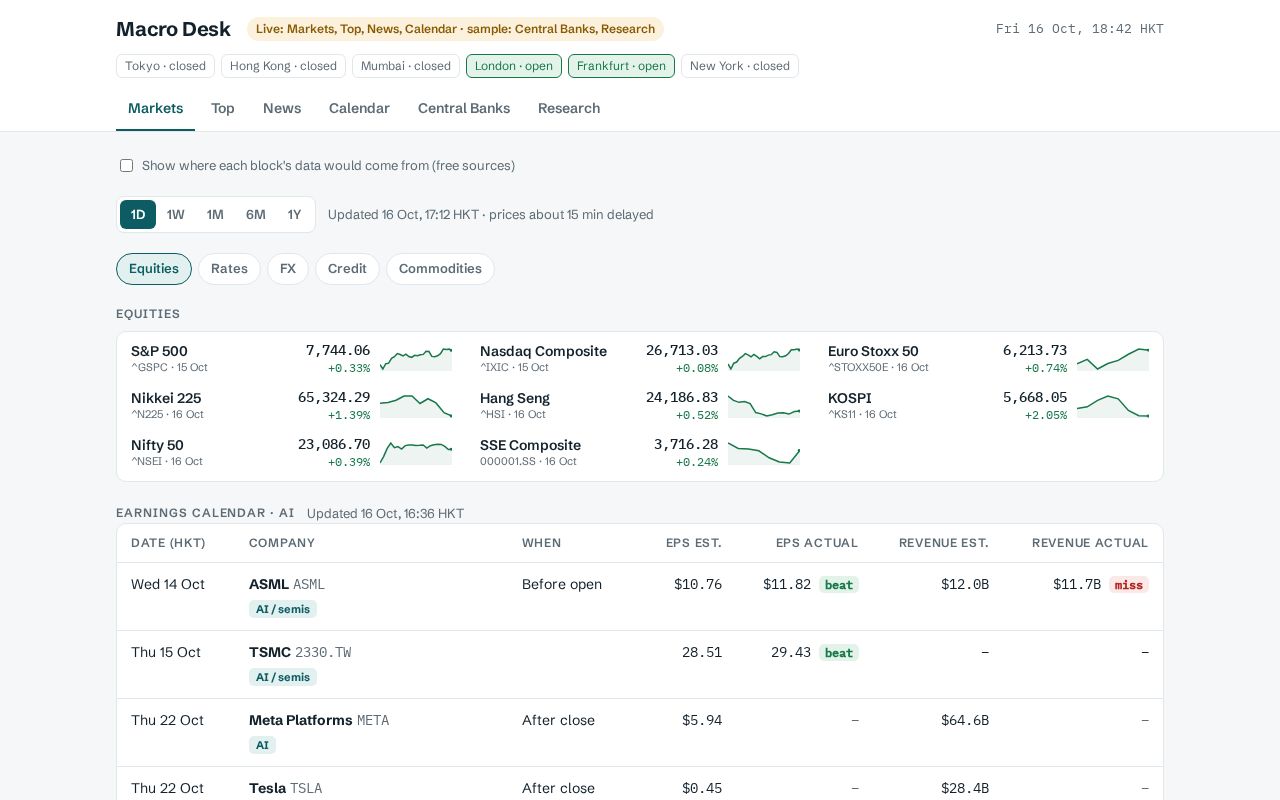Enable the show data sources checkbox

[127, 166]
